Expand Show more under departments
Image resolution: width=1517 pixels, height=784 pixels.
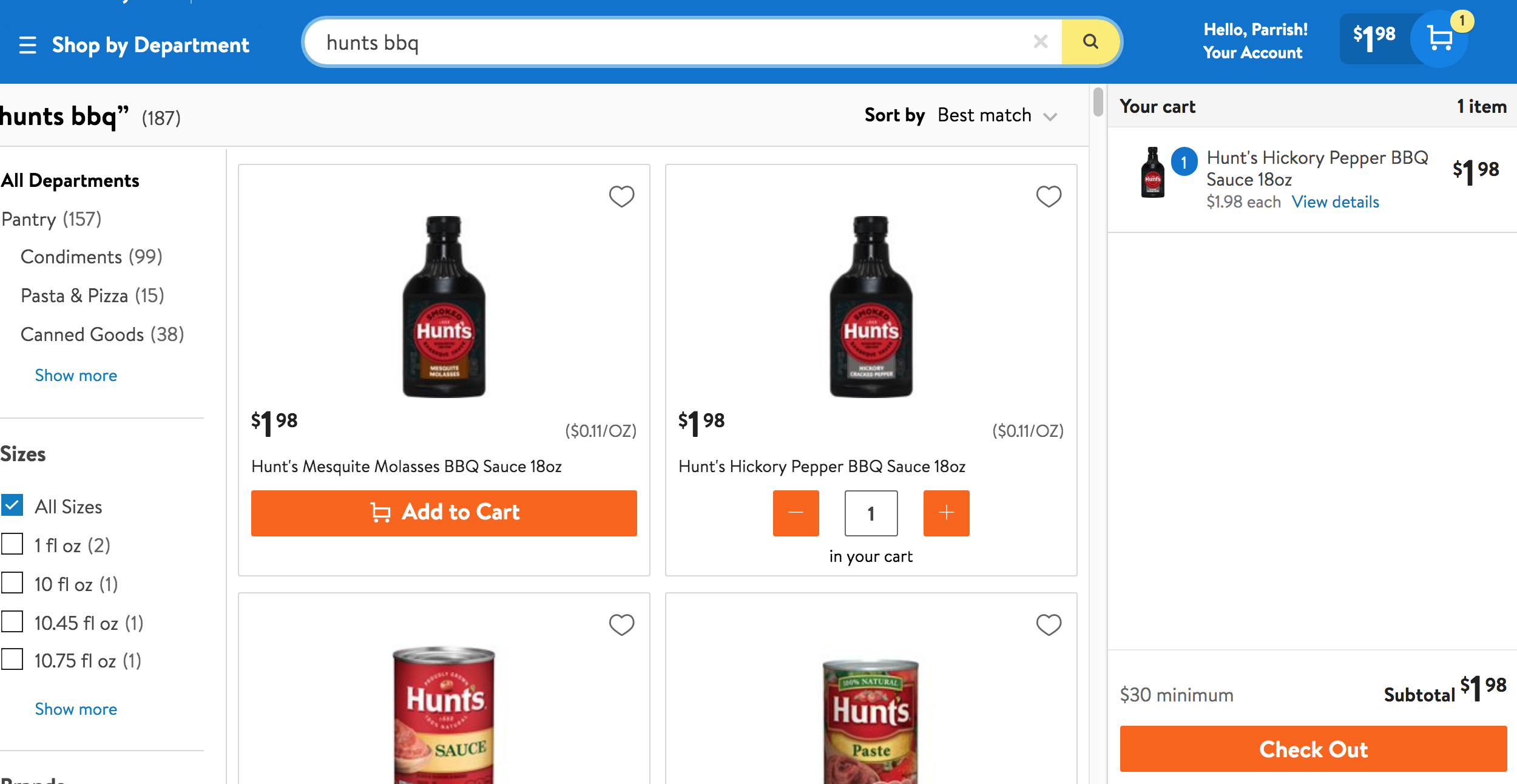(76, 376)
